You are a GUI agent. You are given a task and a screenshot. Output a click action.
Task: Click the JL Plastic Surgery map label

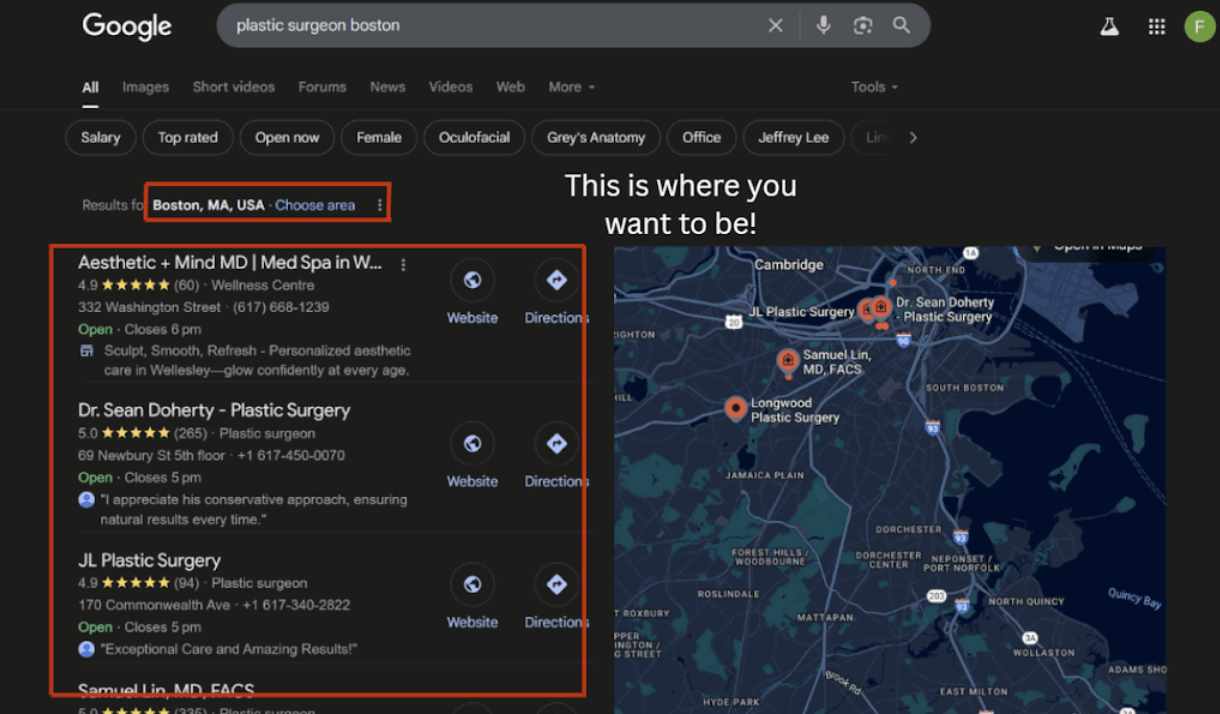click(802, 312)
